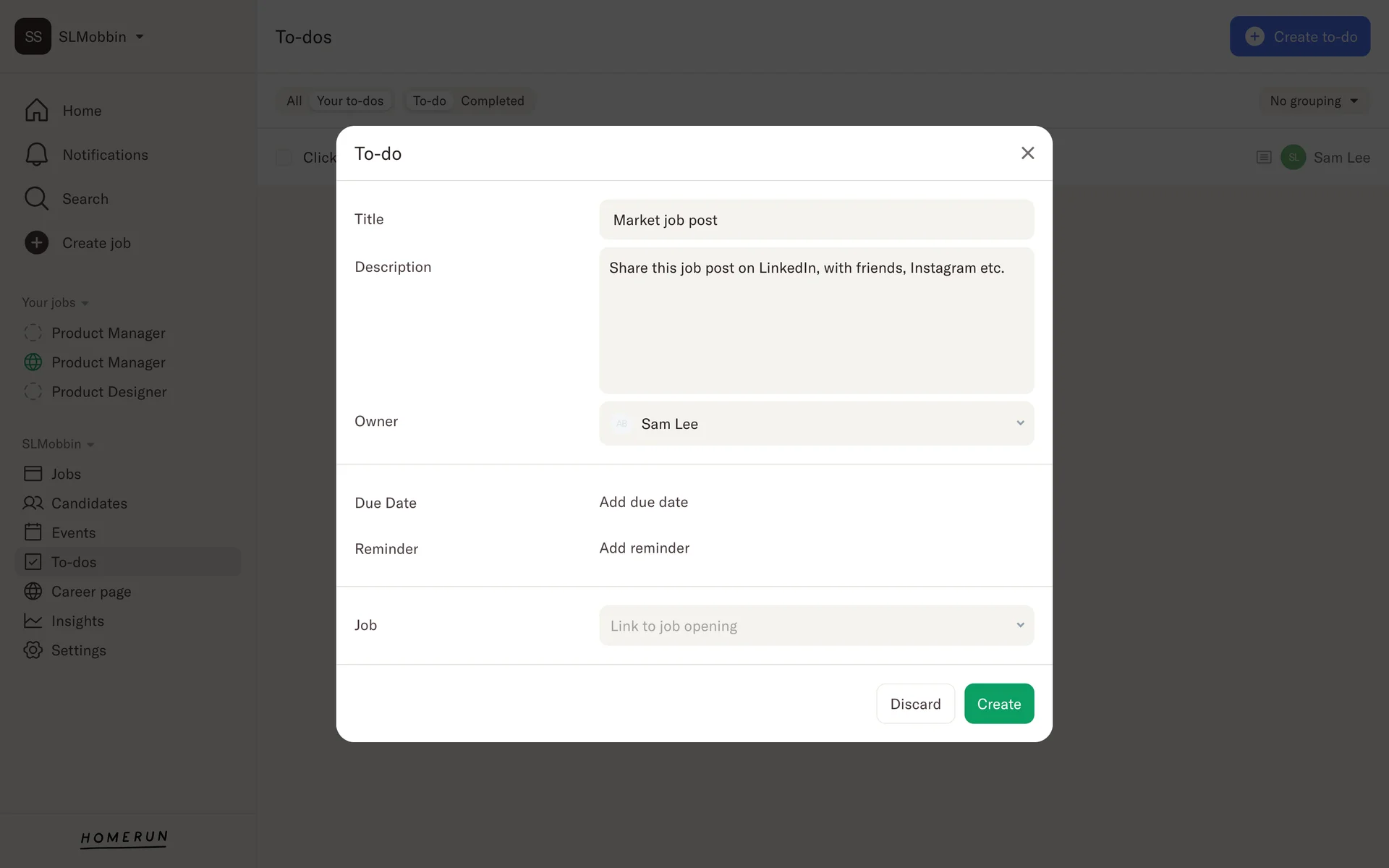Image resolution: width=1389 pixels, height=868 pixels.
Task: Close the To-do dialog
Action: [1027, 153]
